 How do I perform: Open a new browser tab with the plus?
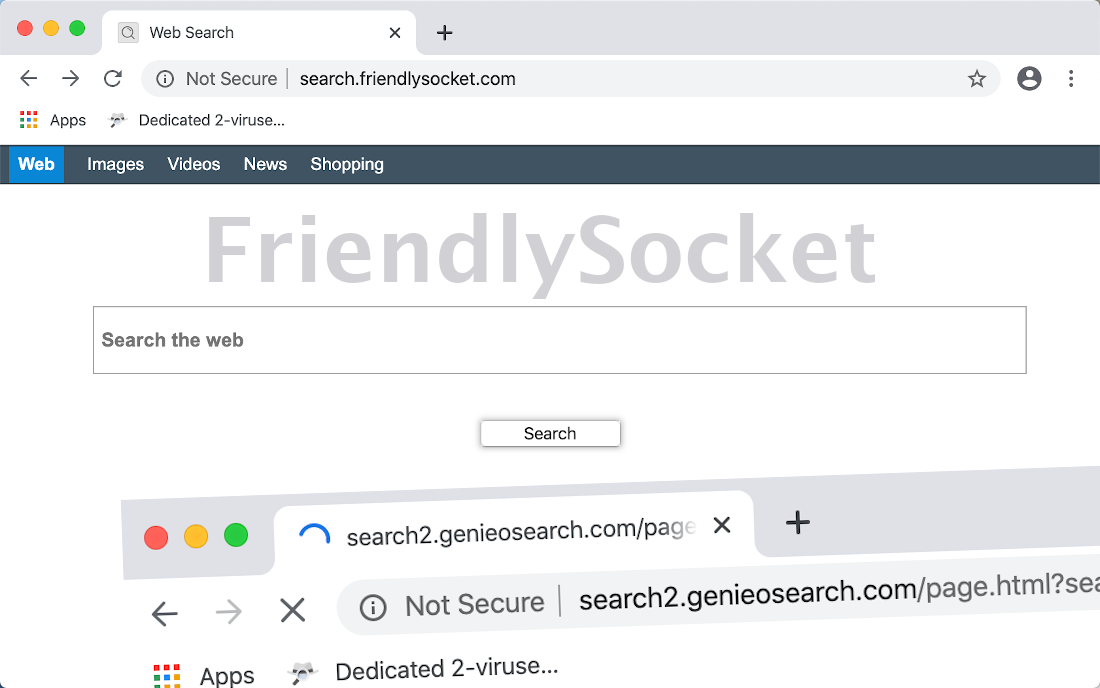[x=444, y=32]
